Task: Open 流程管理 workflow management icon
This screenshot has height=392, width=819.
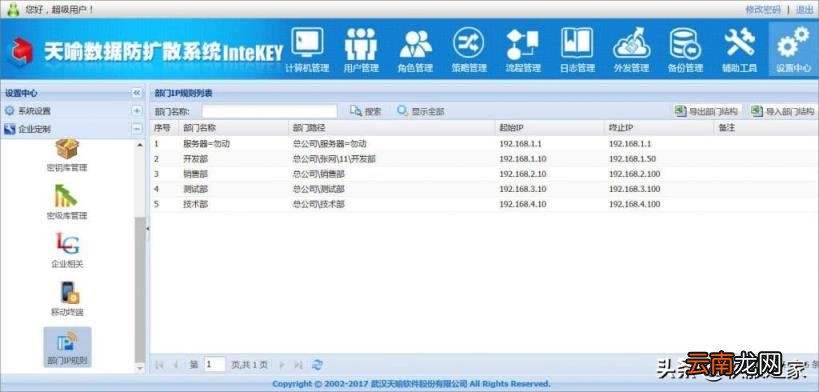Action: tap(523, 50)
